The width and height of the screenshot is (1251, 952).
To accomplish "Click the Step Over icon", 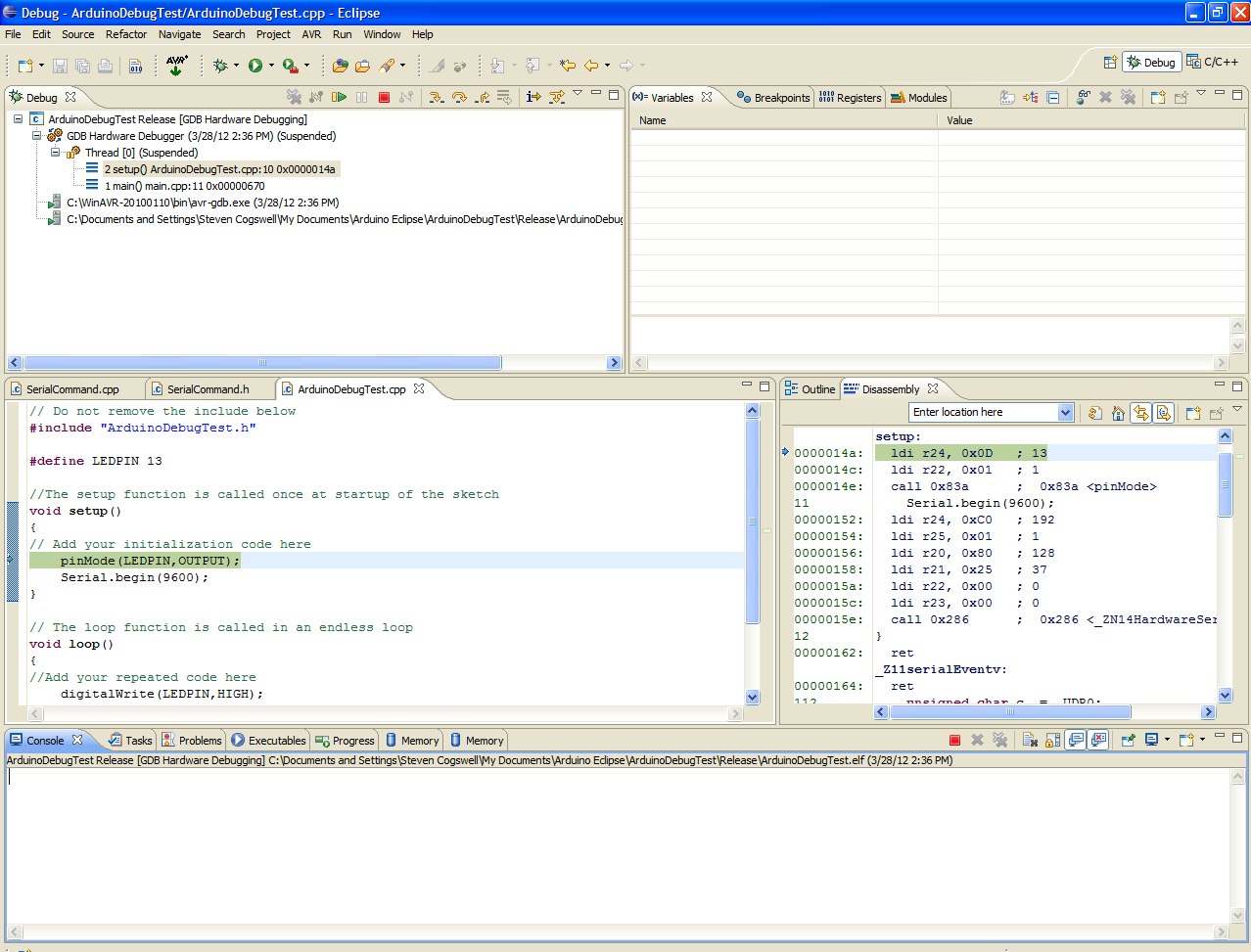I will 459,97.
